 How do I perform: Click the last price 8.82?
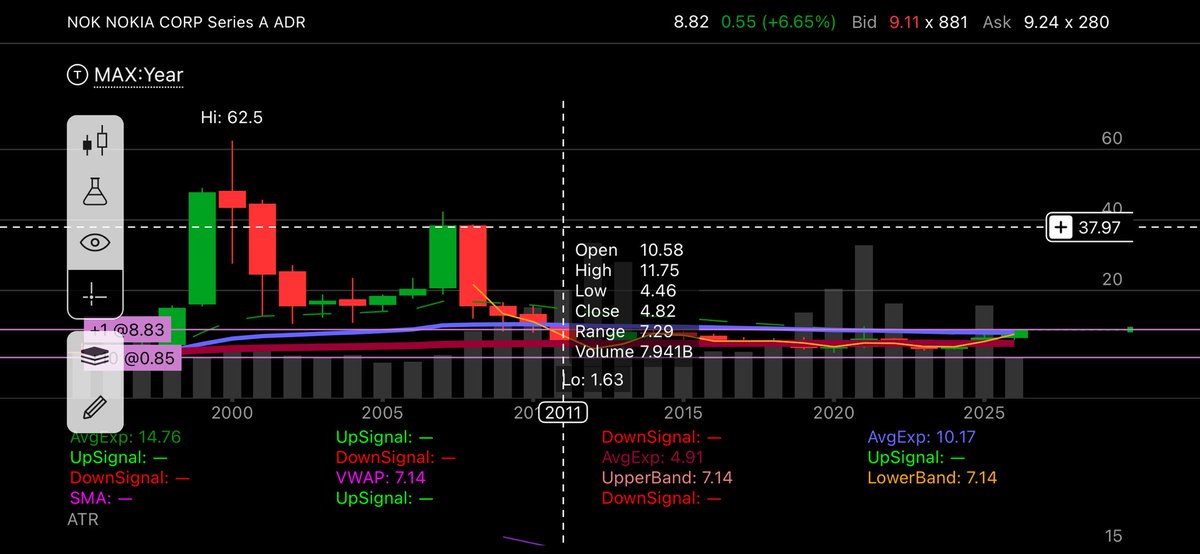tap(691, 21)
